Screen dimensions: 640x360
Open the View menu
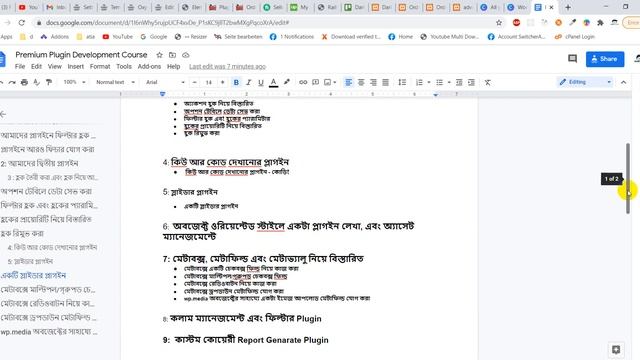(x=54, y=67)
